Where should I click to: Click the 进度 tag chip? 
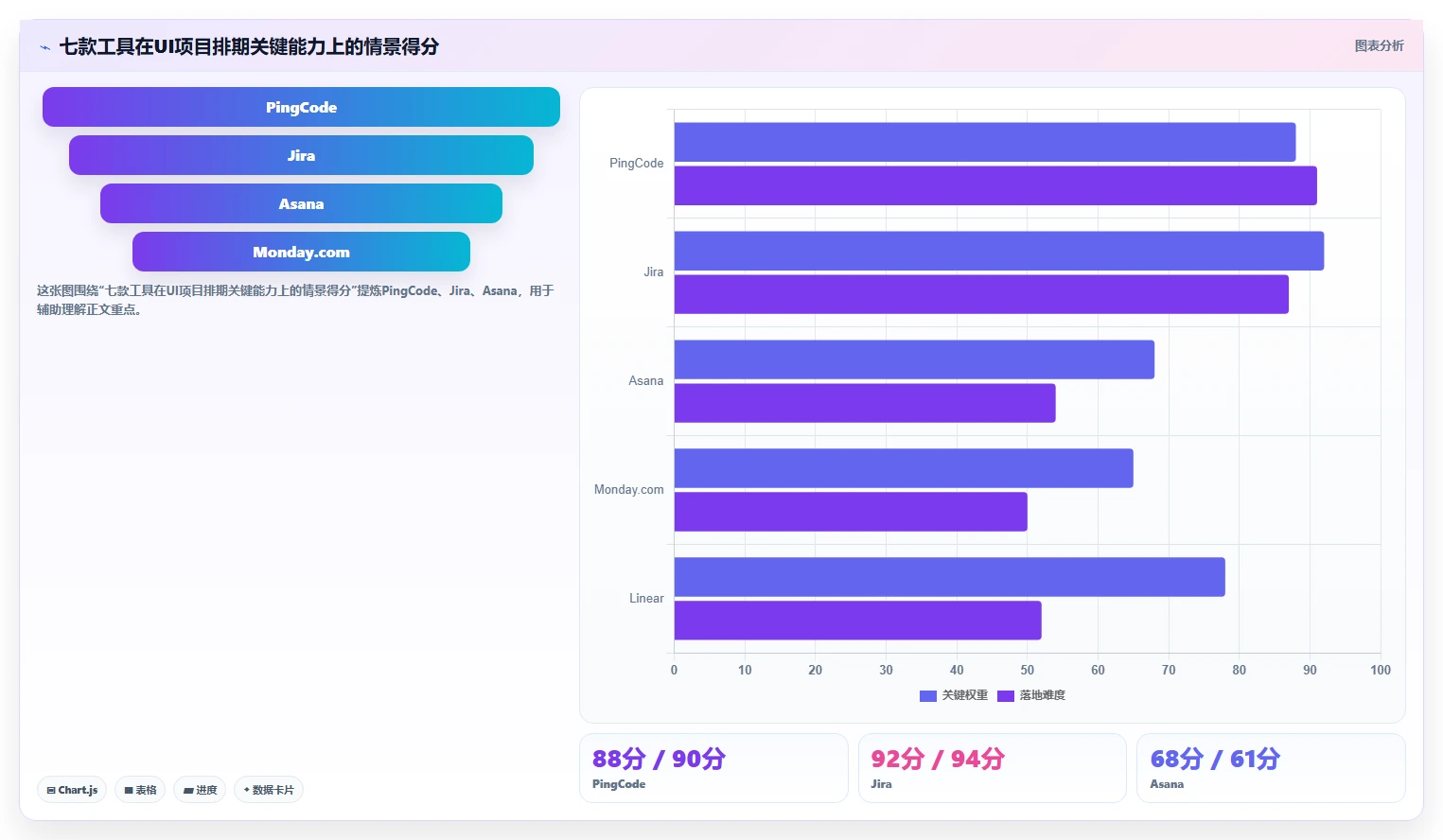pyautogui.click(x=200, y=790)
